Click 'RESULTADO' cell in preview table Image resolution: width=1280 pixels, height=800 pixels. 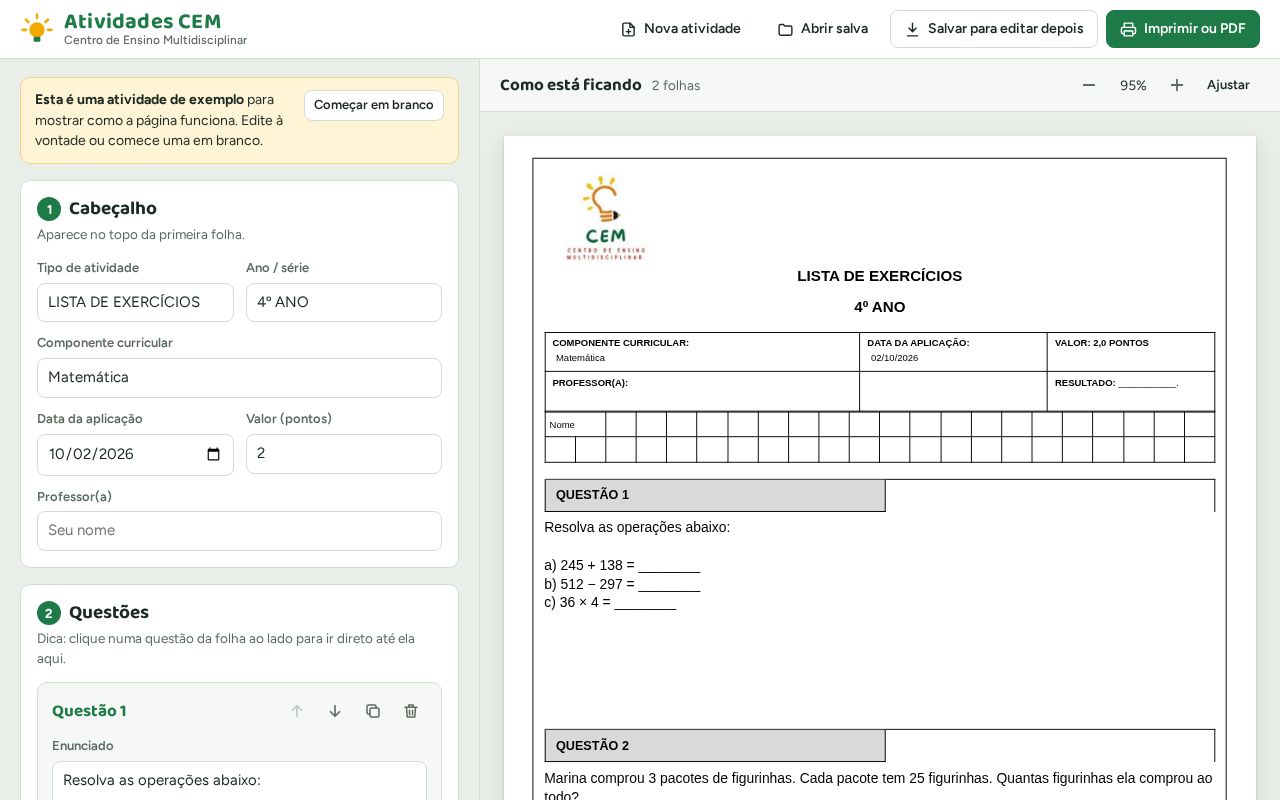pyautogui.click(x=1130, y=391)
